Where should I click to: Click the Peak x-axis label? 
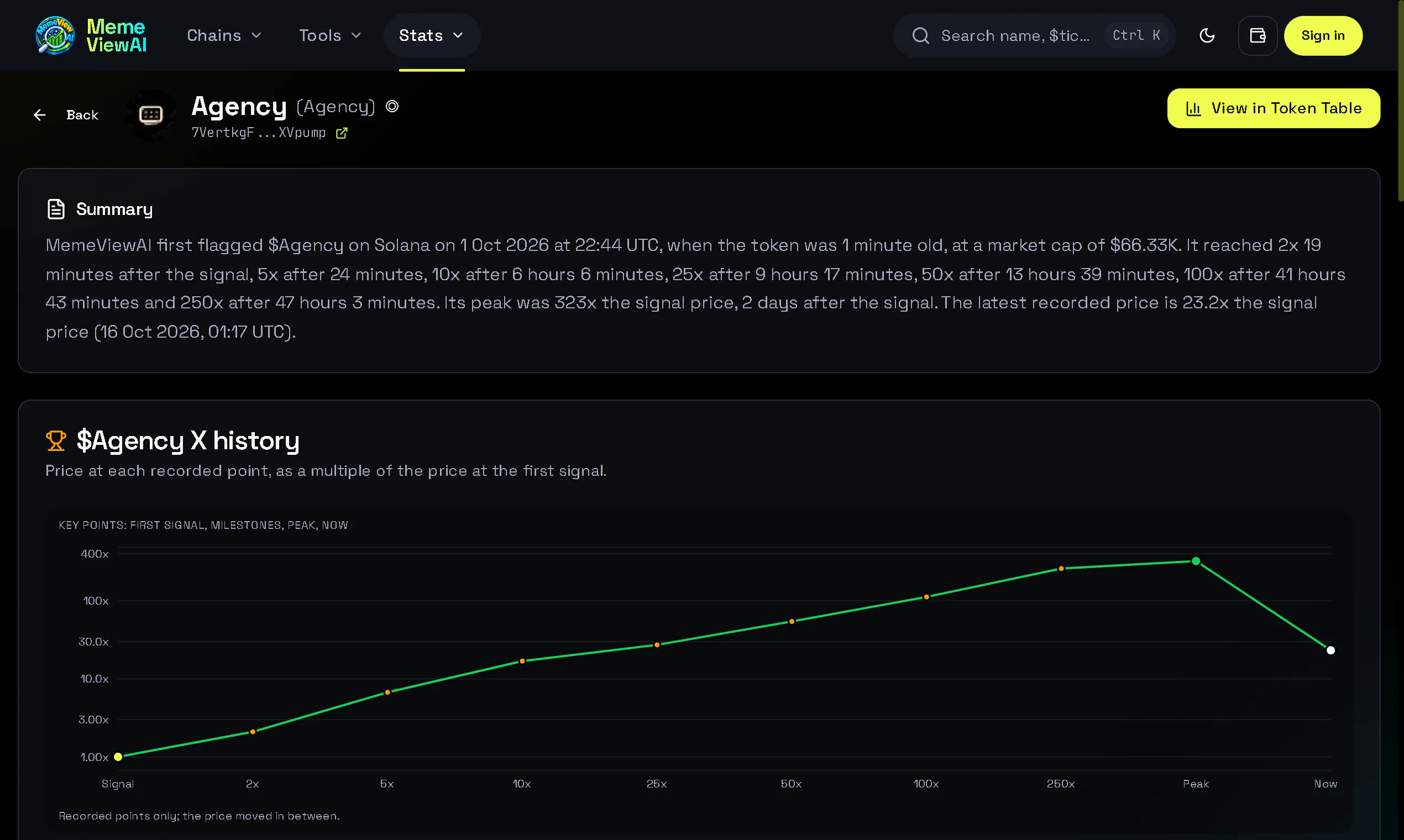click(x=1196, y=784)
